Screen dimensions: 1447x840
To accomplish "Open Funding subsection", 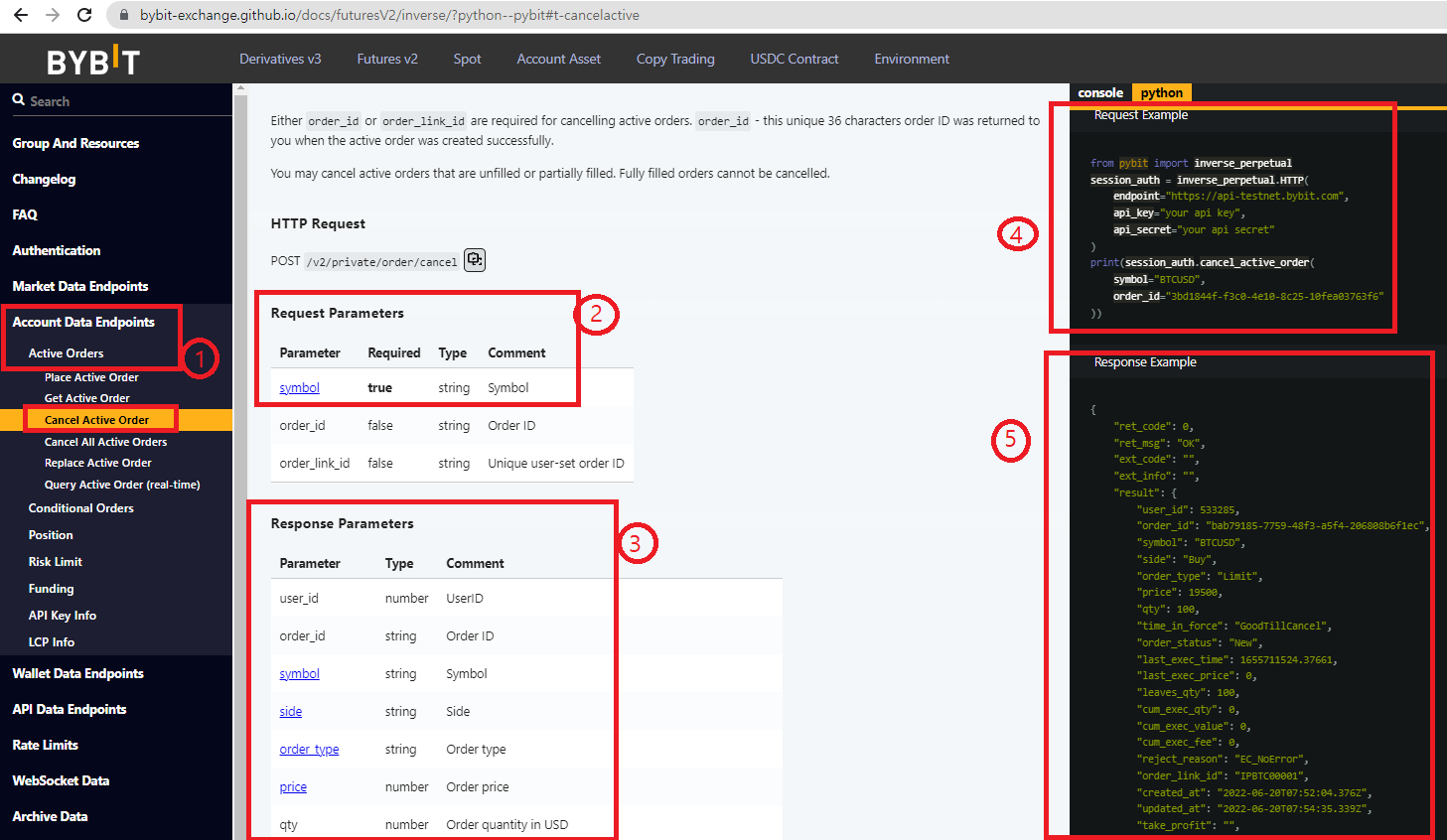I will (51, 589).
